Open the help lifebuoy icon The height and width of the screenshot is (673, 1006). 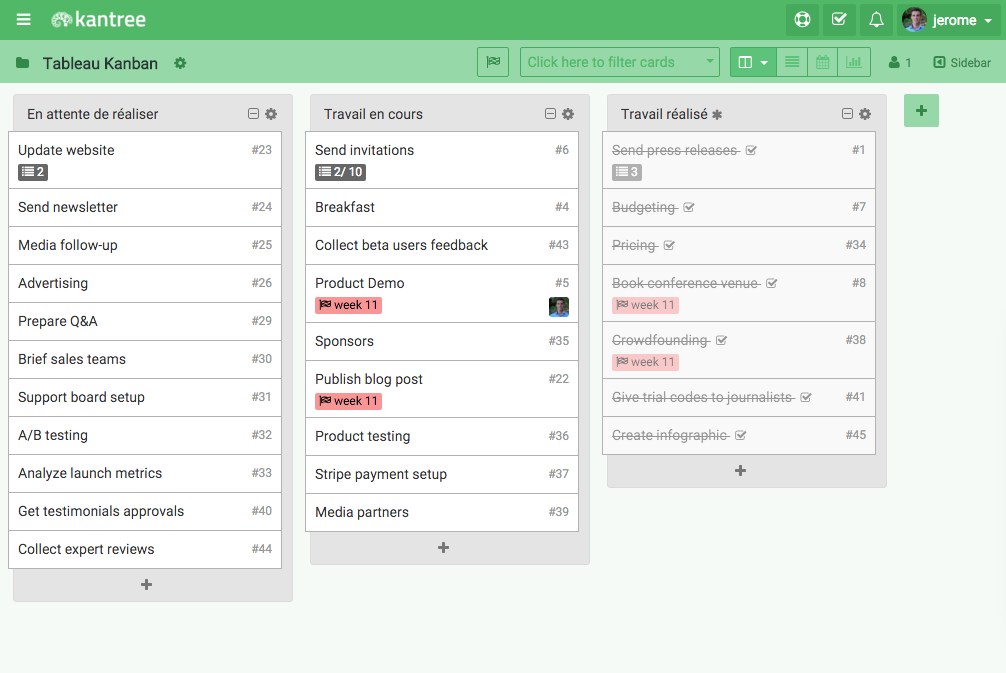(x=802, y=20)
